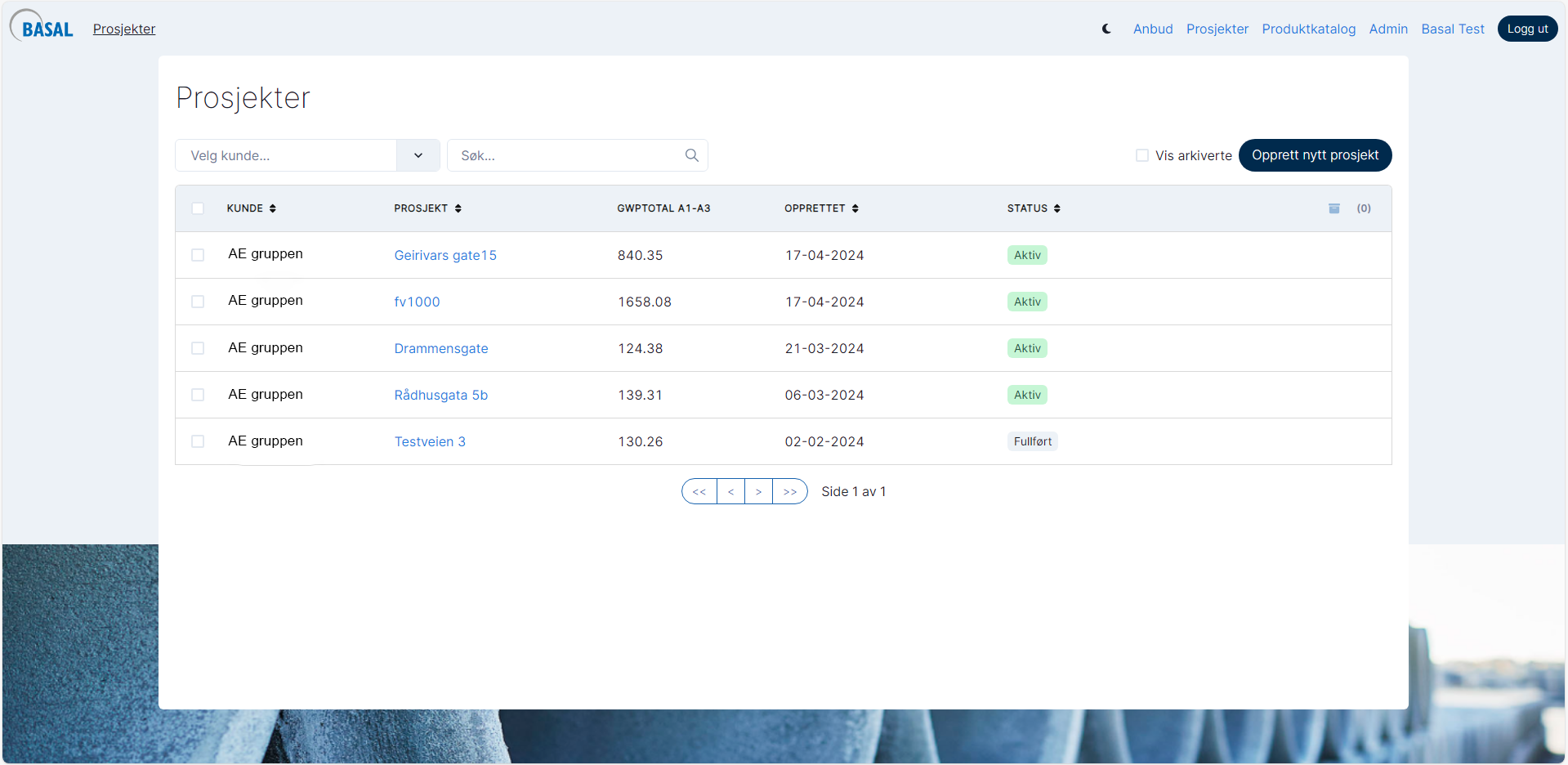The image size is (1568, 765).
Task: Click the BASAL logo
Action: (42, 28)
